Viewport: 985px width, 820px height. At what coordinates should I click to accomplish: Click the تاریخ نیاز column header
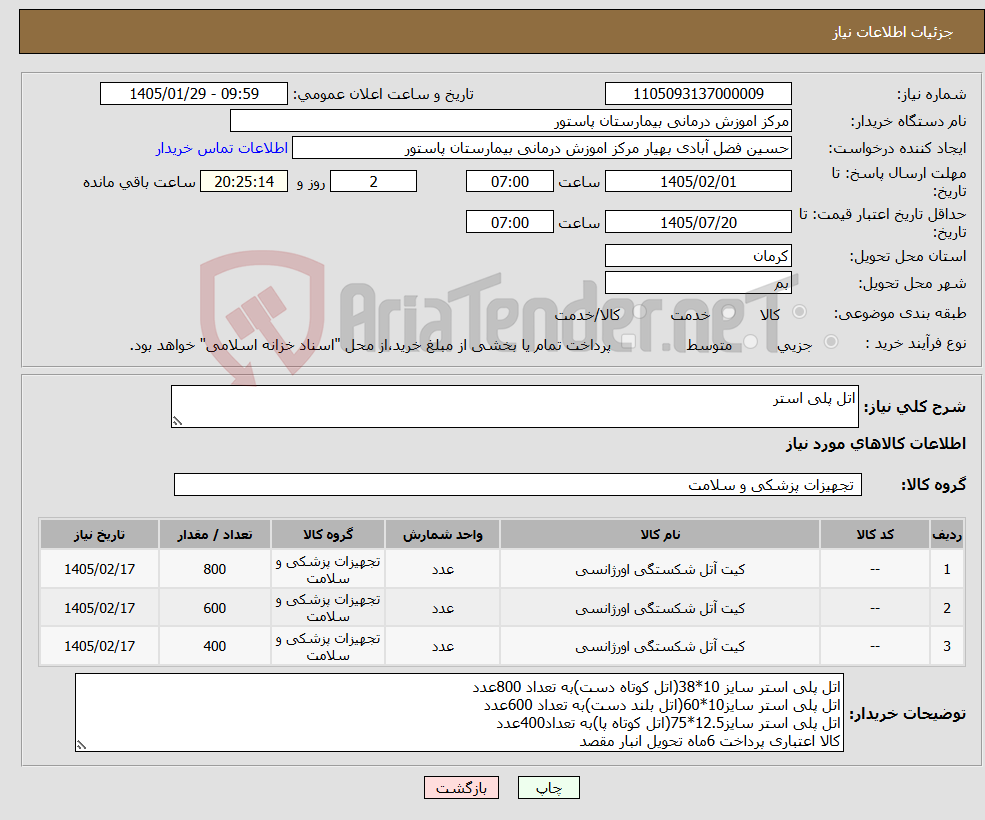coord(99,535)
